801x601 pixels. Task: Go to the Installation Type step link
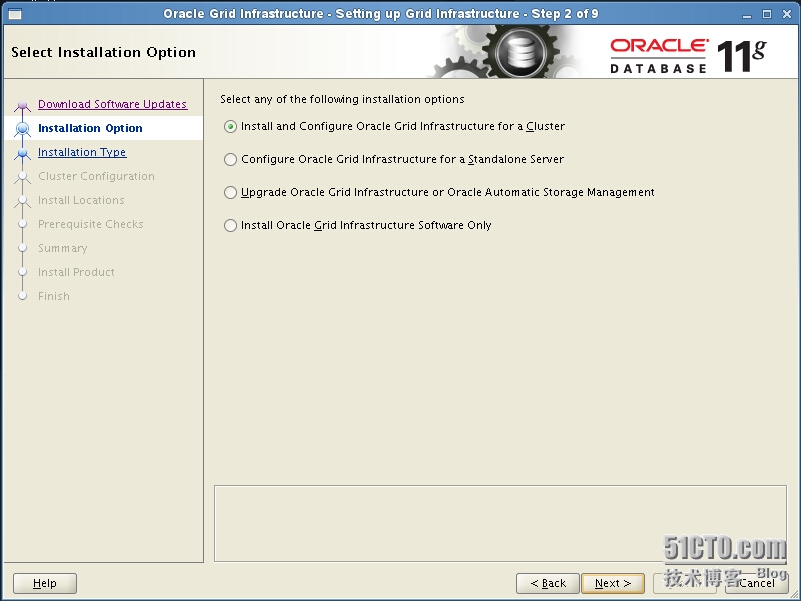82,152
